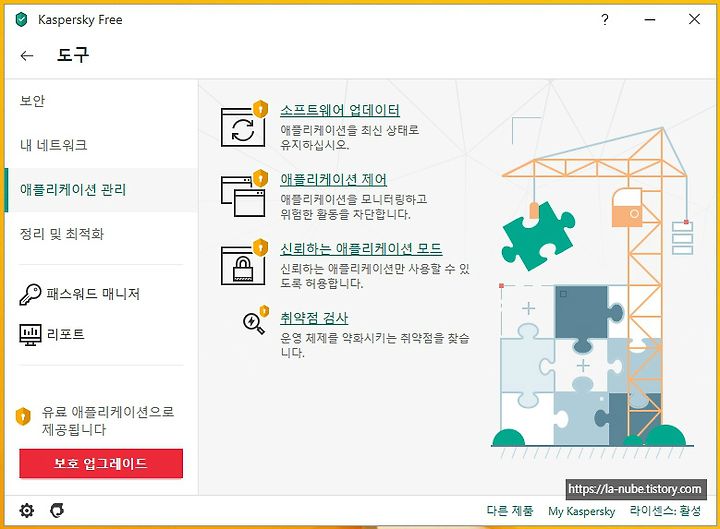This screenshot has width=720, height=529.
Task: Open the 애플리케이션 제어 link
Action: click(x=333, y=179)
